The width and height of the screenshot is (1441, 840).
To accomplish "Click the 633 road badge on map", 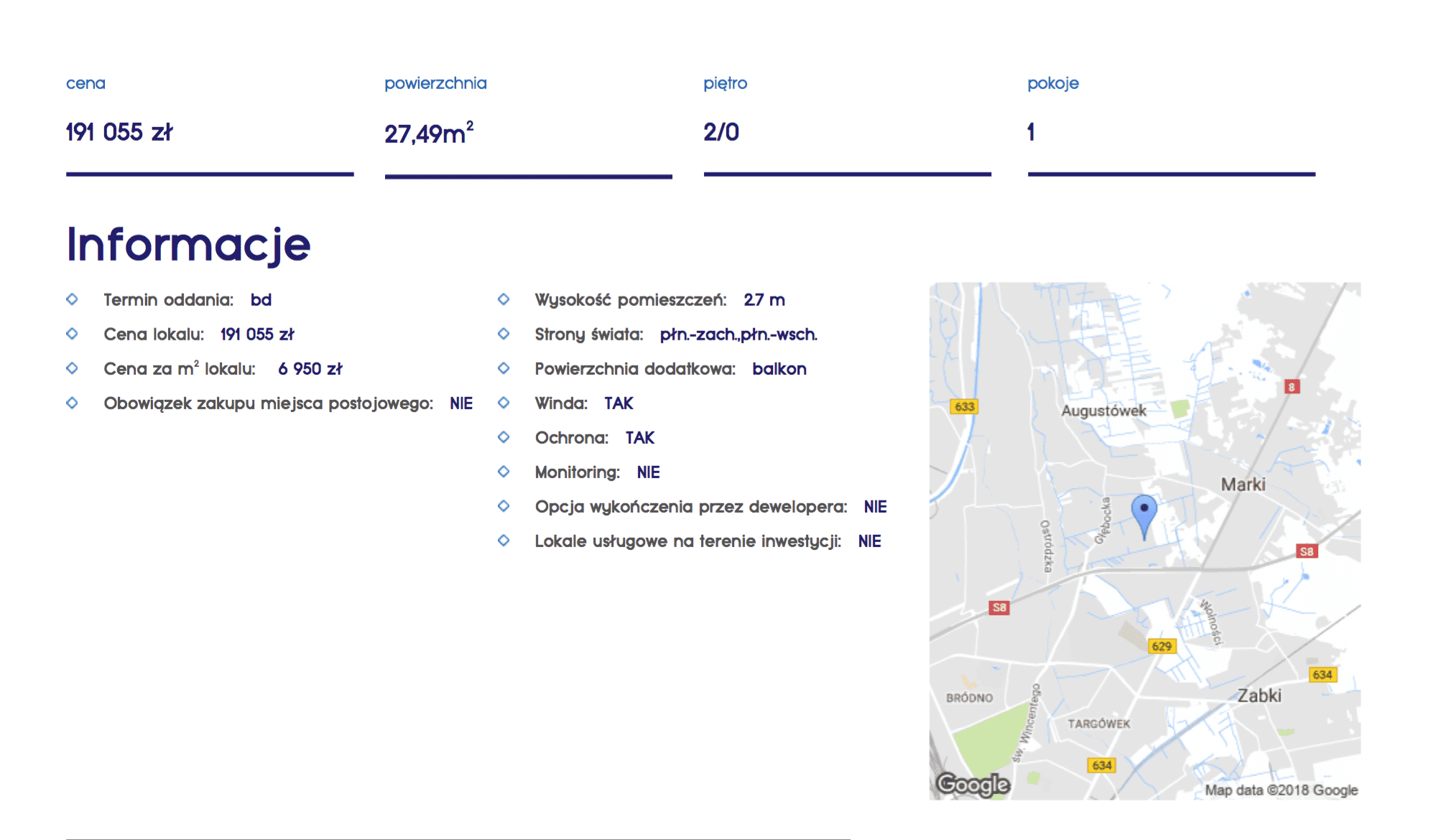I will point(964,406).
